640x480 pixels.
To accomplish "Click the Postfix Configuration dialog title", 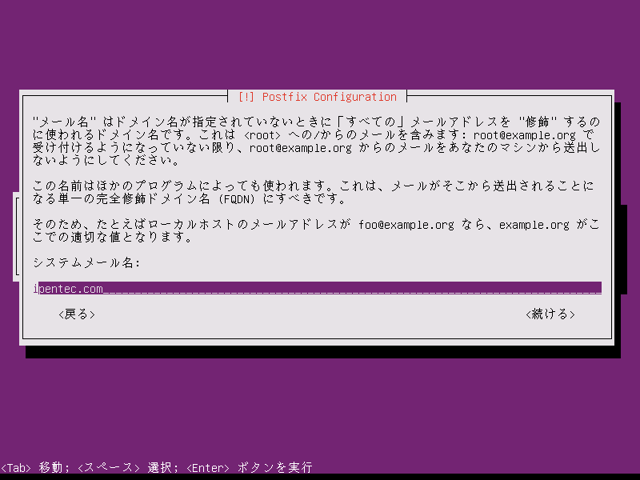I will click(317, 97).
